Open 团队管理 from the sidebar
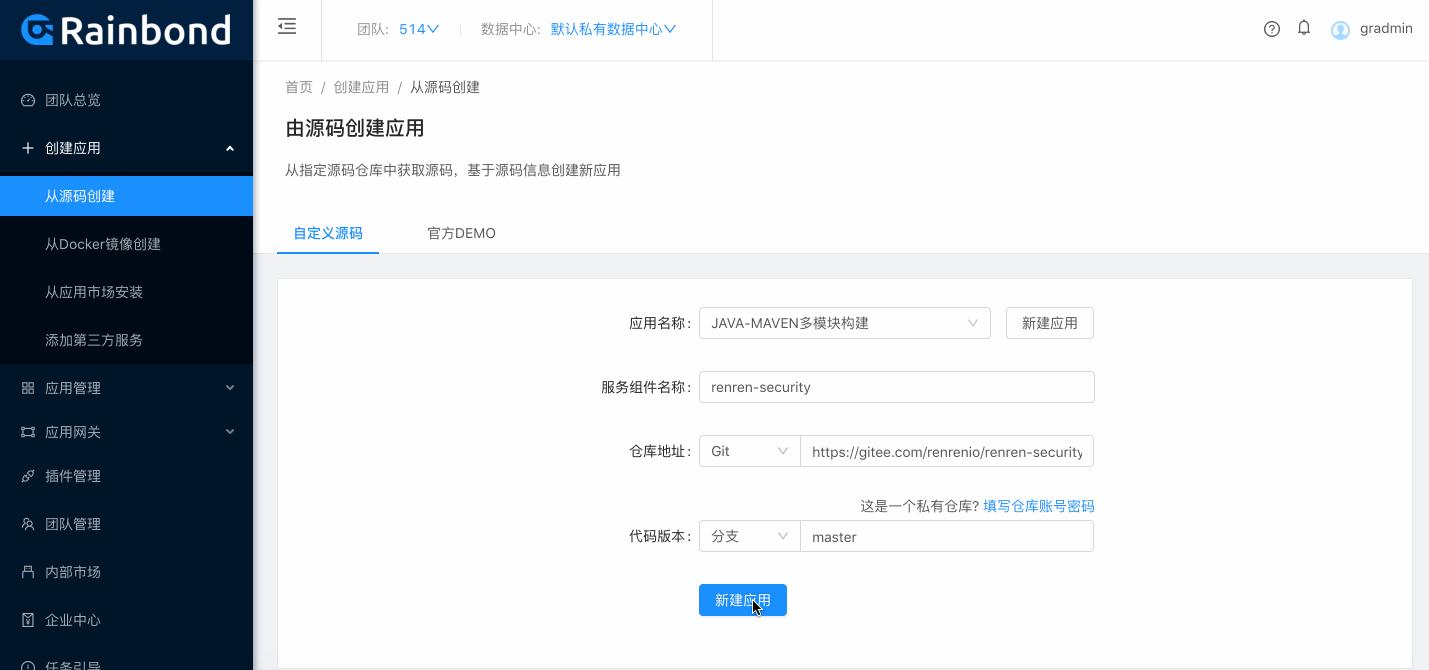 click(74, 524)
